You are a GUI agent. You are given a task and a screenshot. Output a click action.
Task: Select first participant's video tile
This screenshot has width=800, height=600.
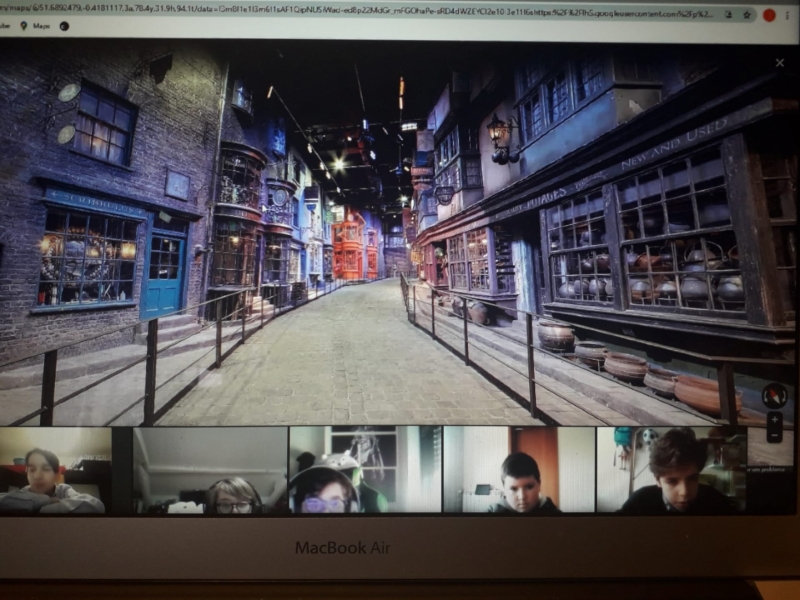tap(56, 470)
